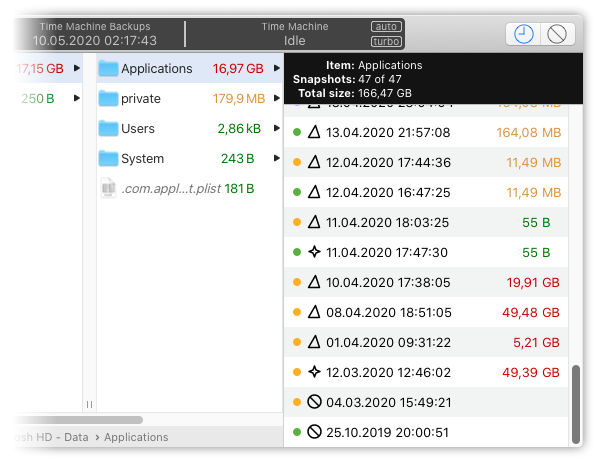This screenshot has width=596, height=462.
Task: Click no-entry icon of snapshot 04.03.2020 15:49:21
Action: 314,402
